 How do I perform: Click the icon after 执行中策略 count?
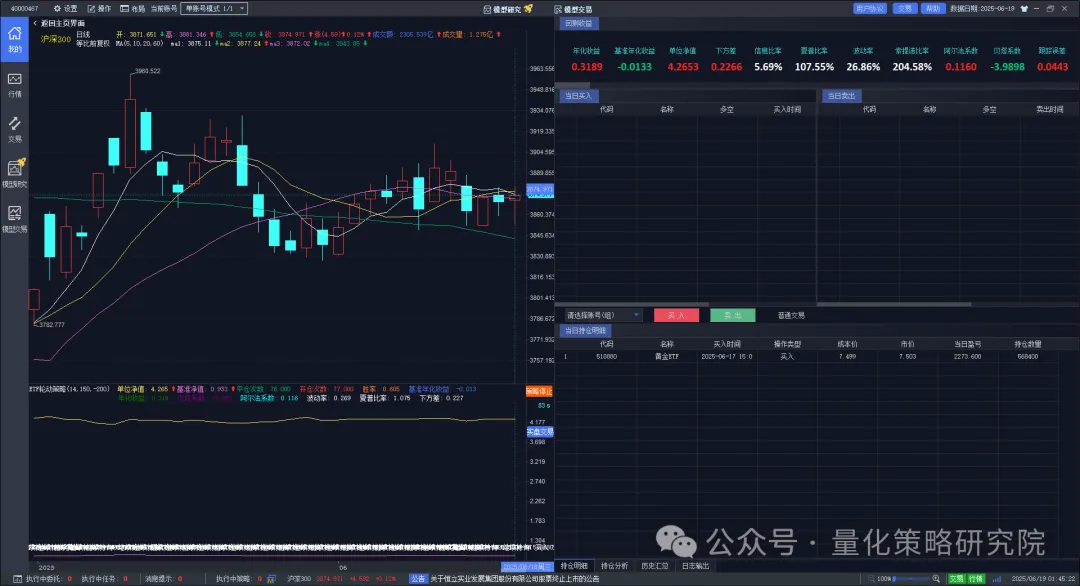pos(271,579)
